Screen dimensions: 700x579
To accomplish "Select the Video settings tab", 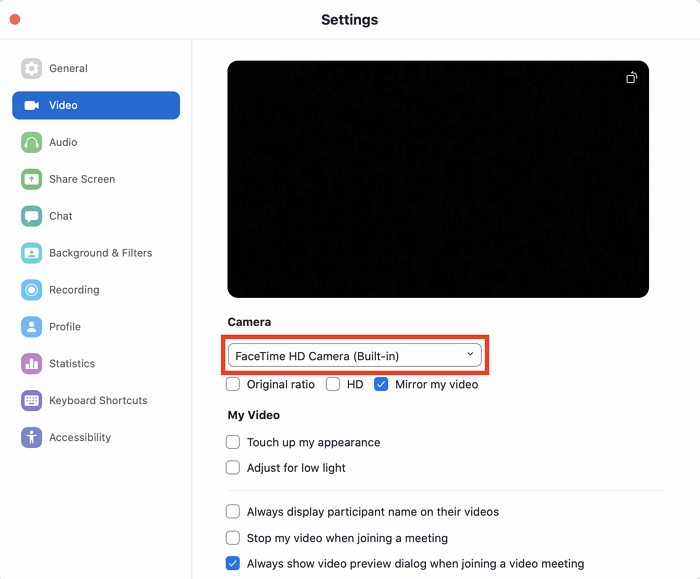I will (96, 105).
